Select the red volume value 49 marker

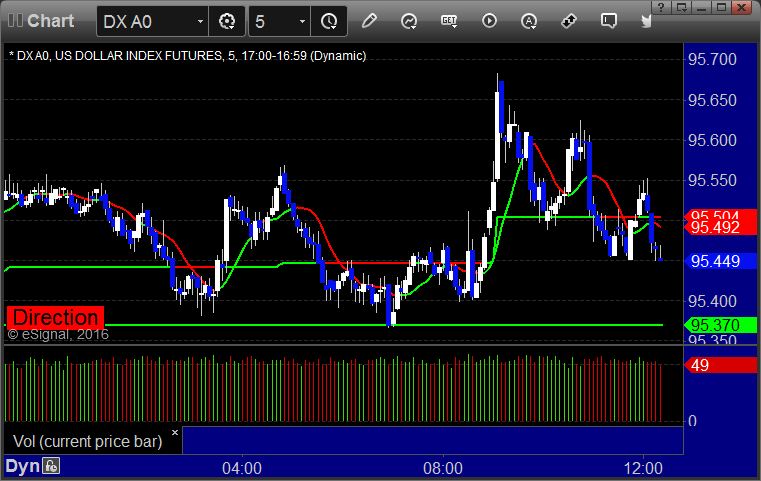tap(720, 365)
